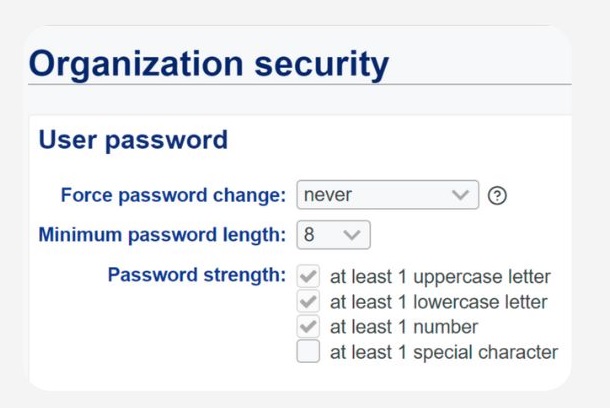610x408 pixels.
Task: Click the 'Password strength:' field label
Action: click(x=196, y=275)
